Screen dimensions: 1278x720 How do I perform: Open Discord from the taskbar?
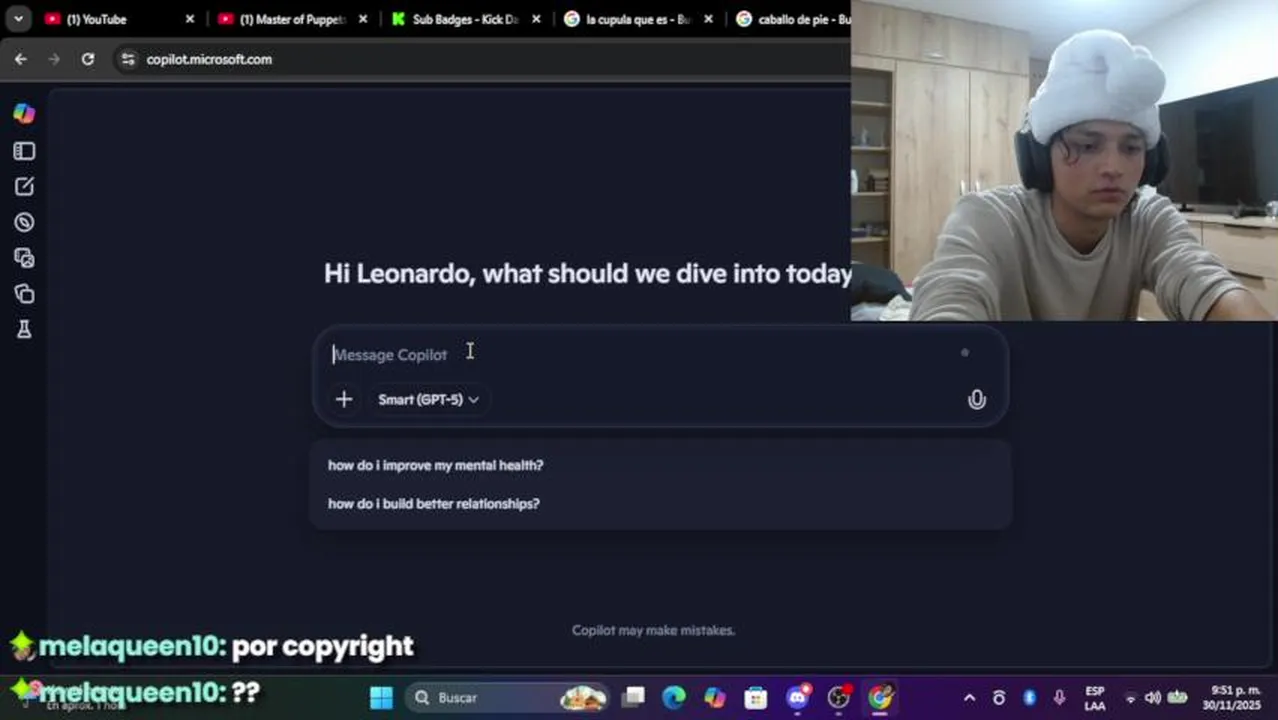798,697
